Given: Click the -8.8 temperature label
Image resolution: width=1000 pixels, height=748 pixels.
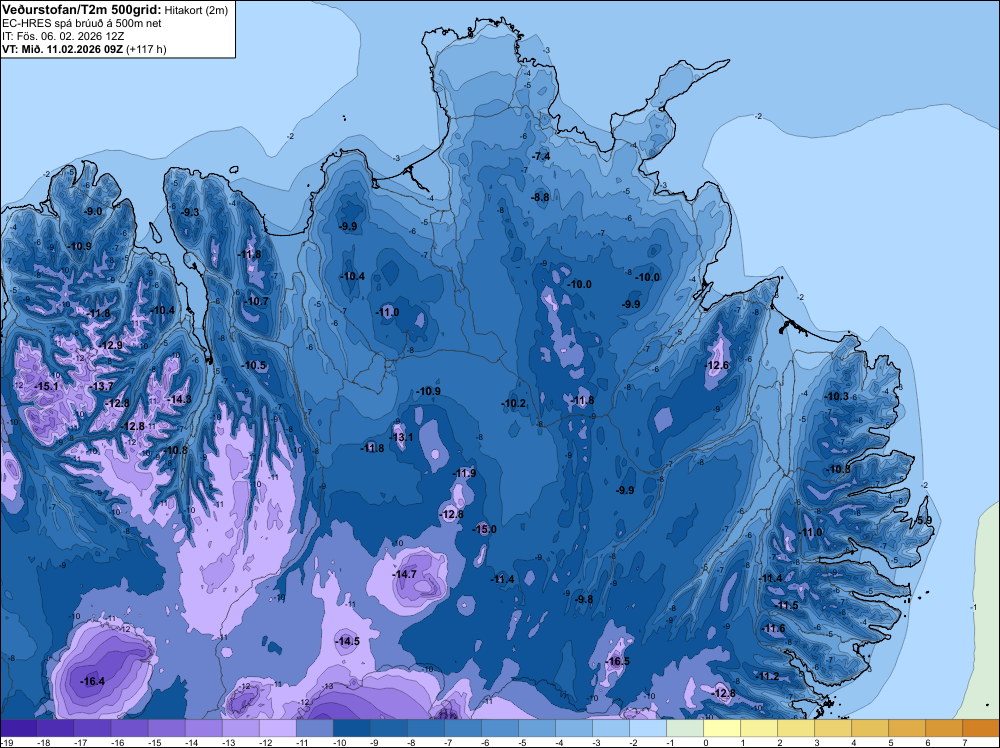Looking at the screenshot, I should (540, 197).
